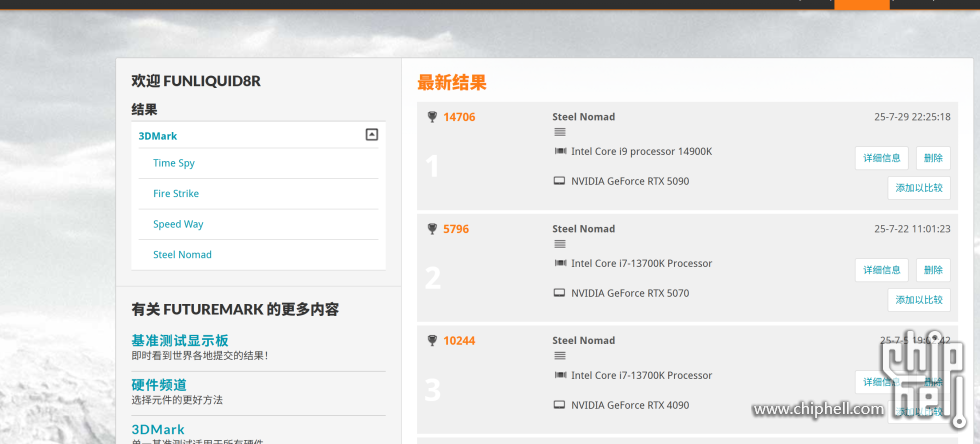Screen dimensions: 980x444
Task: Click CPU icon next to Core i9 14900K
Action: [x=560, y=151]
